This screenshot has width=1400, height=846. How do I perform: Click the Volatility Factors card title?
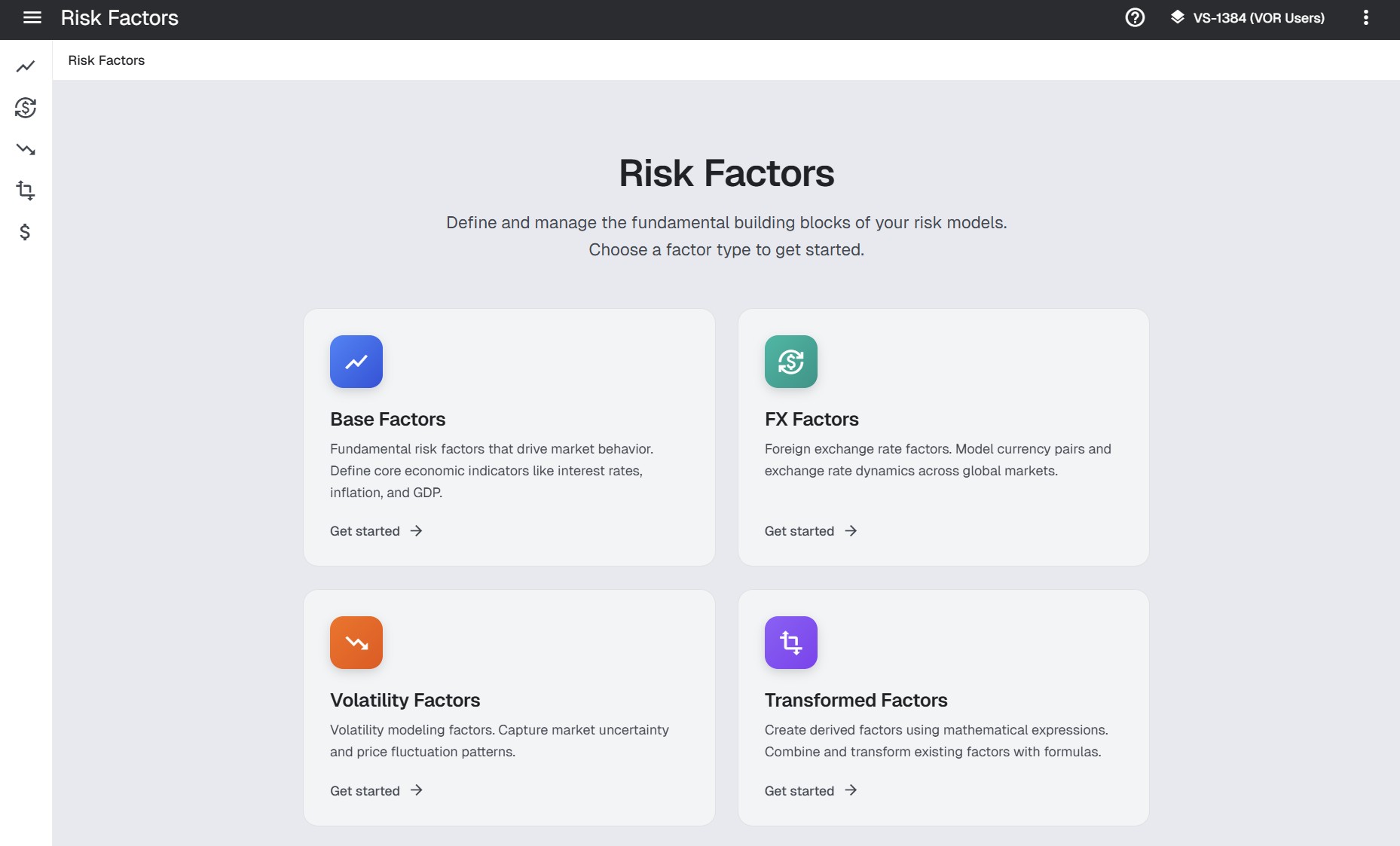click(x=405, y=701)
